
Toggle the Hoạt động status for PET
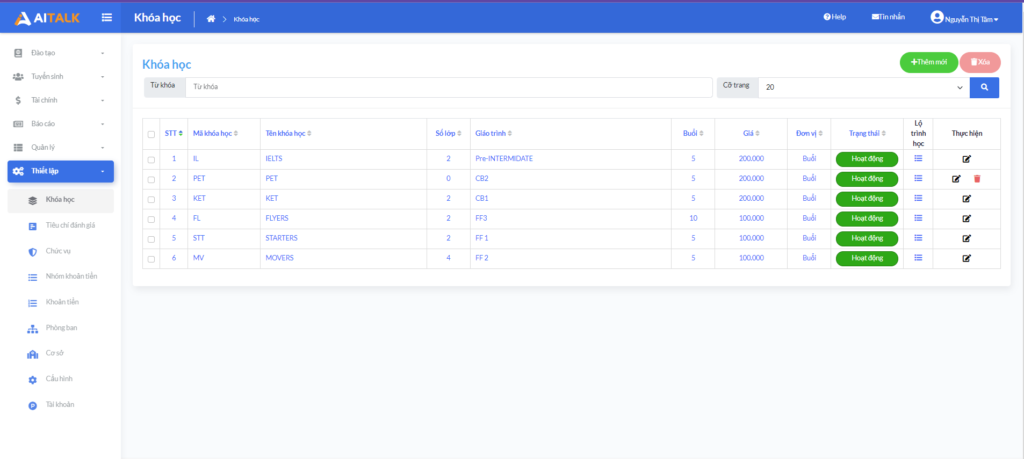point(866,179)
